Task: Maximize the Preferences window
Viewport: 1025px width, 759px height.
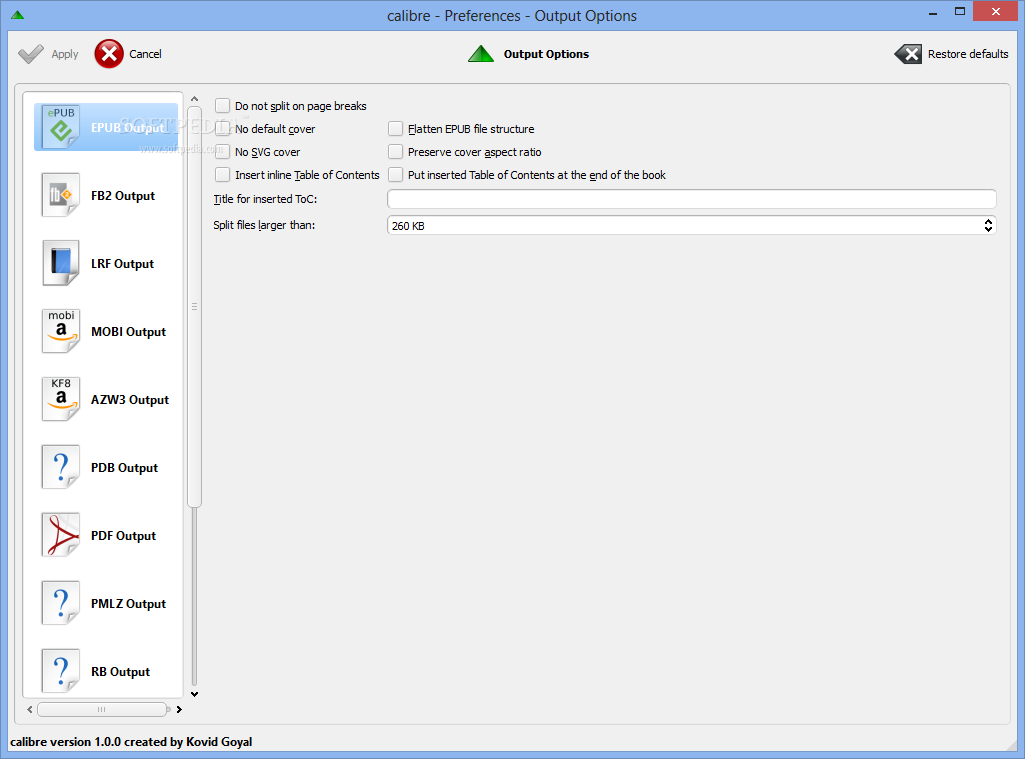Action: tap(960, 12)
